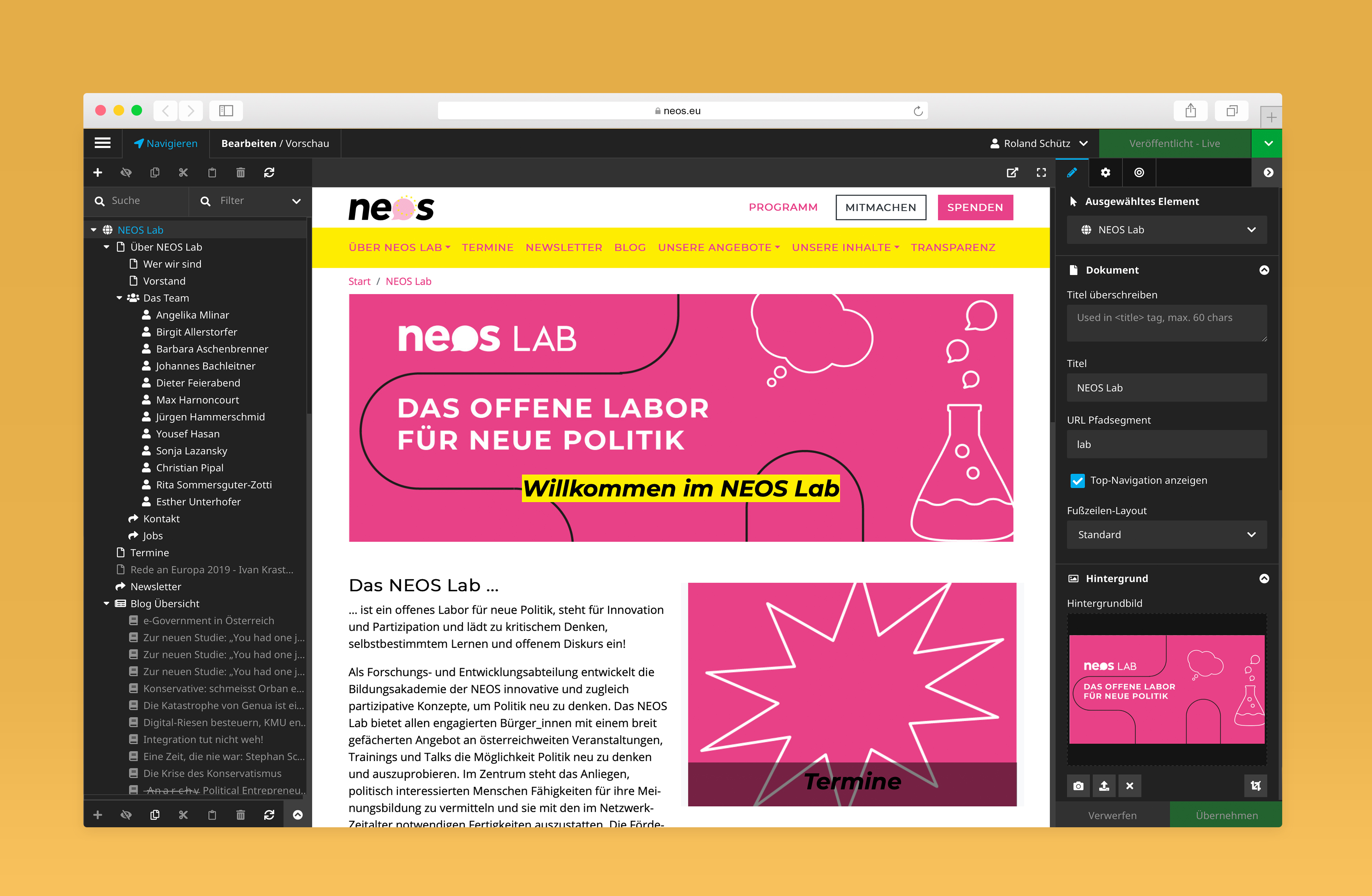Open the hamburger main menu
The height and width of the screenshot is (896, 1372).
[103, 143]
